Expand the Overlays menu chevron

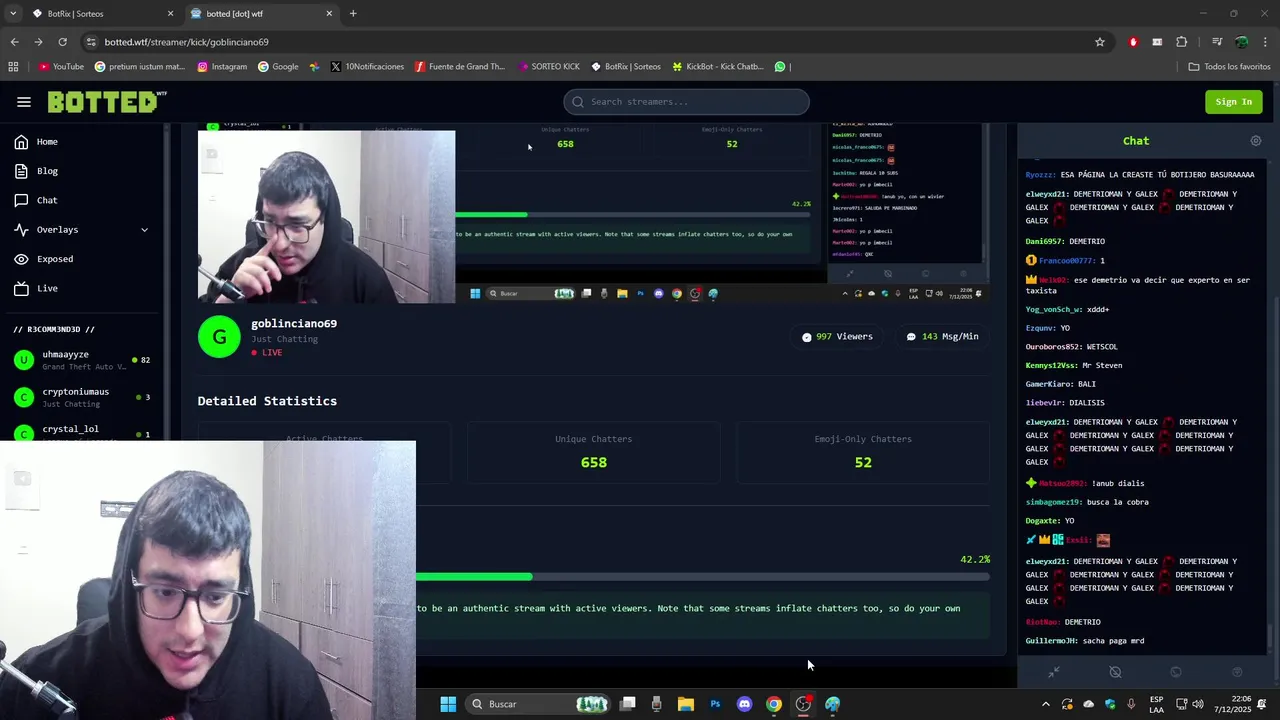pos(144,230)
